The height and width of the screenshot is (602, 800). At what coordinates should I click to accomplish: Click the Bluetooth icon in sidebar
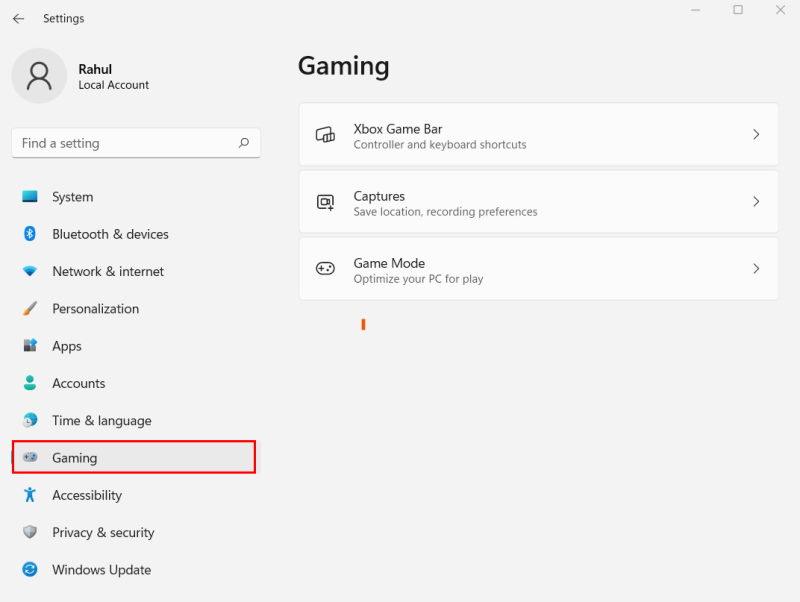click(x=30, y=234)
